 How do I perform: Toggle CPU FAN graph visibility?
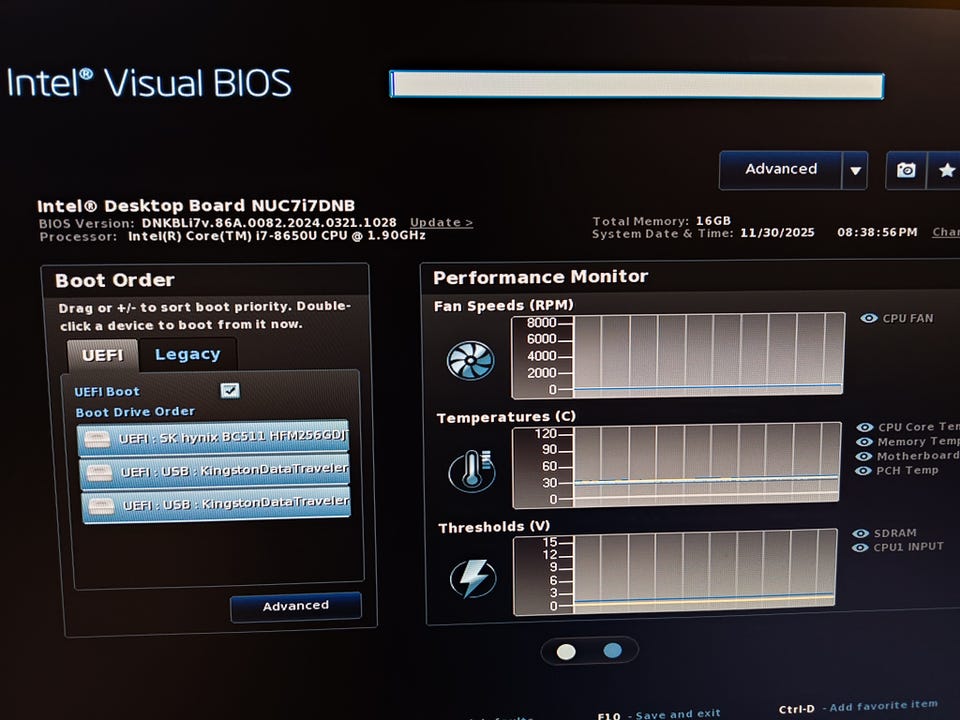869,318
